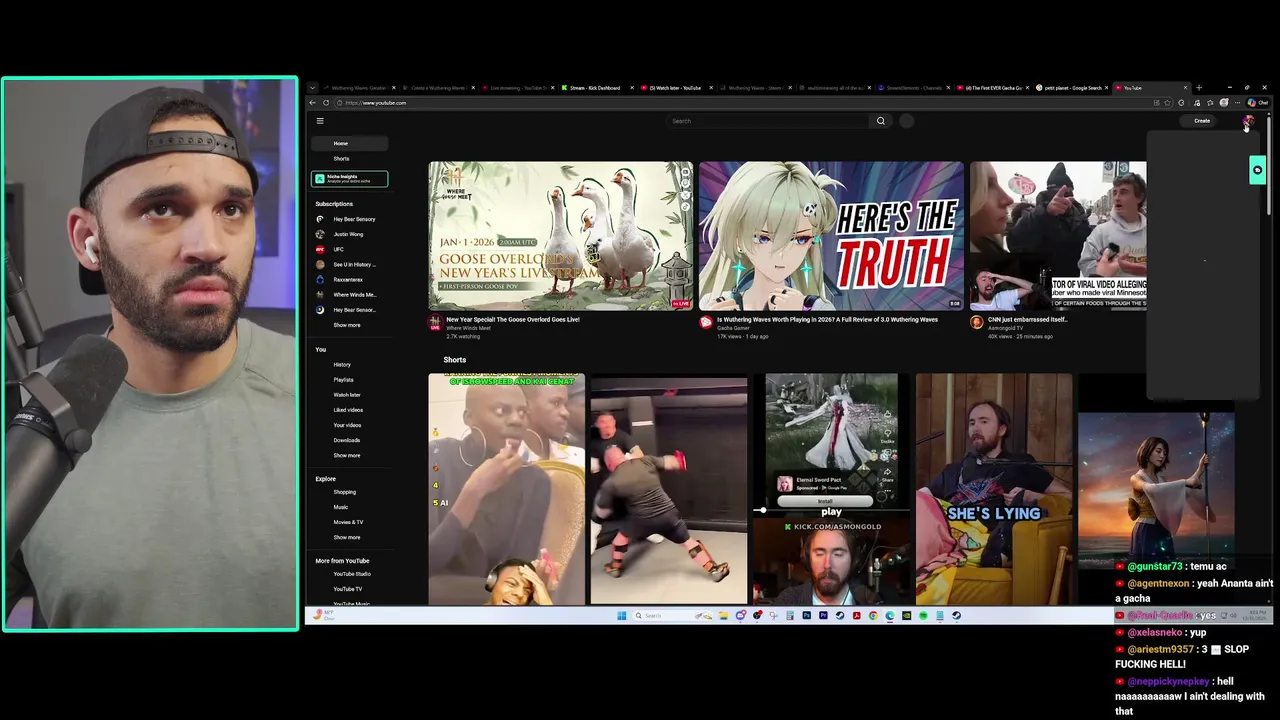The image size is (1280, 720).
Task: Click the YouTube search magnifier button
Action: coord(881,121)
